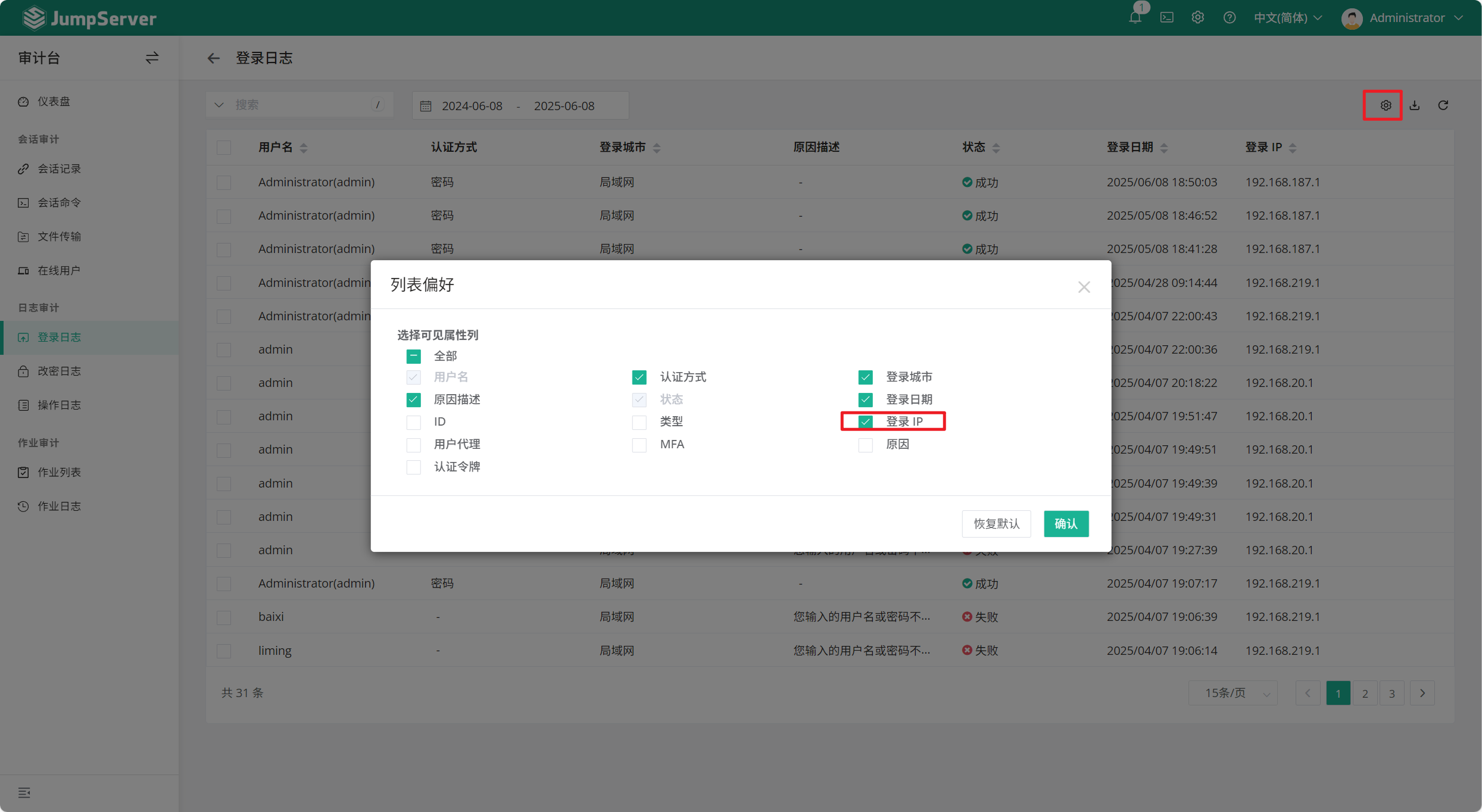Click the help question mark icon
This screenshot has height=812, width=1482.
click(1229, 18)
